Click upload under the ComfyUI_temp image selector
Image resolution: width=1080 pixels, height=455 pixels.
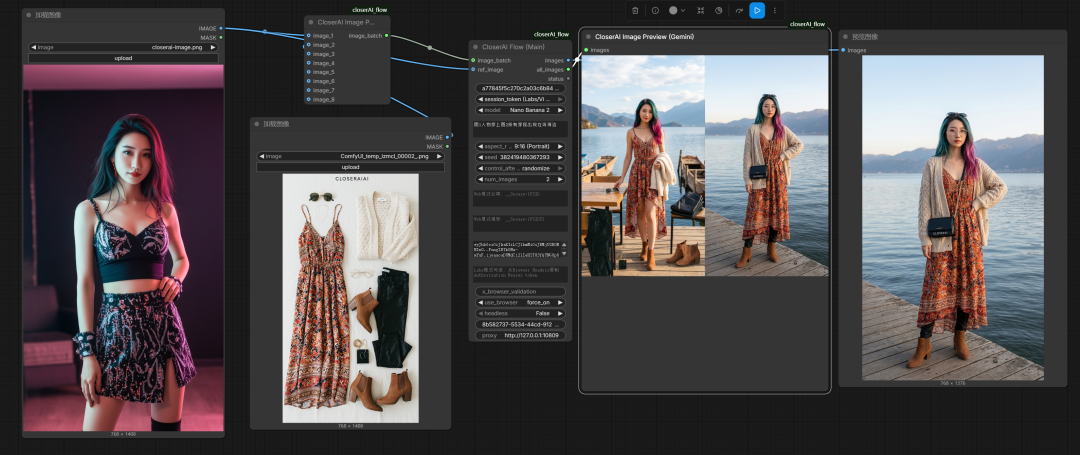(350, 167)
